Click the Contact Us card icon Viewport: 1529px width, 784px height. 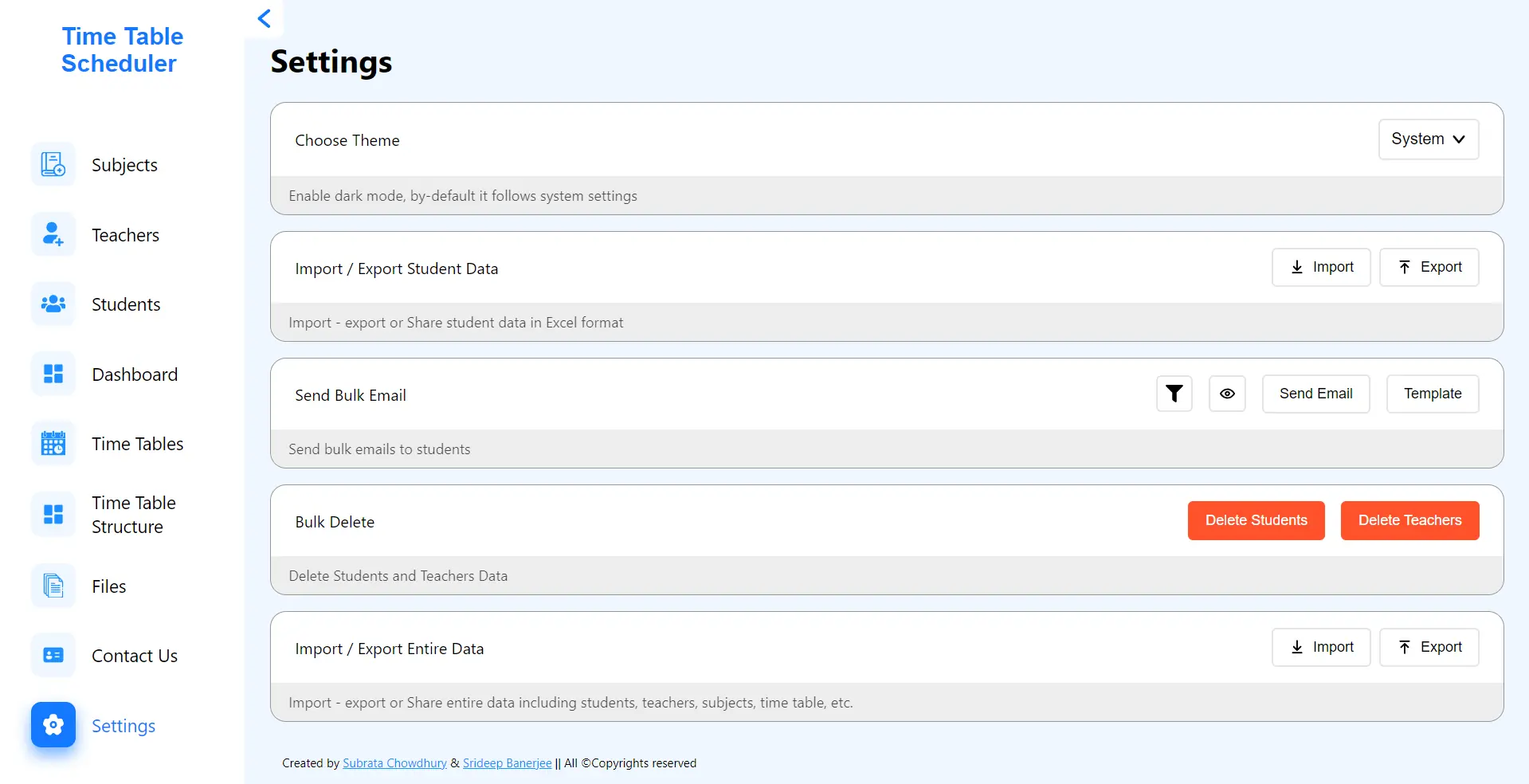(53, 655)
